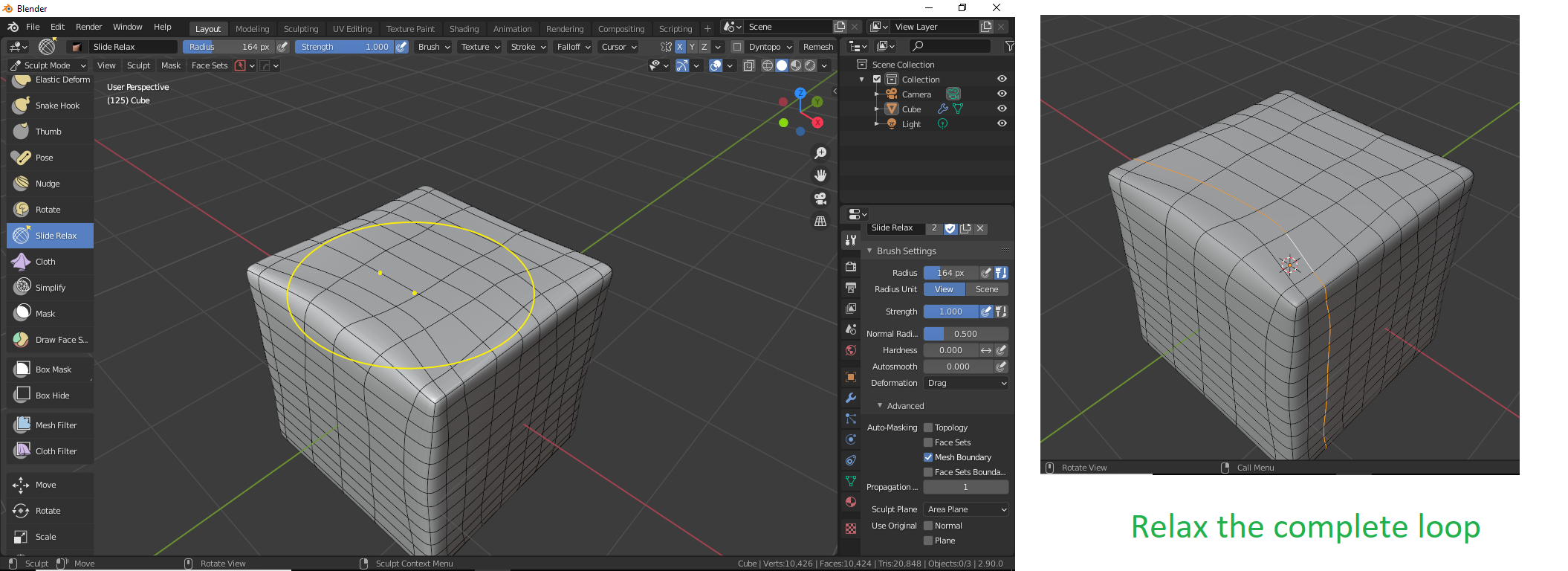The height and width of the screenshot is (571, 1568).
Task: Click the Remesh button
Action: click(818, 47)
